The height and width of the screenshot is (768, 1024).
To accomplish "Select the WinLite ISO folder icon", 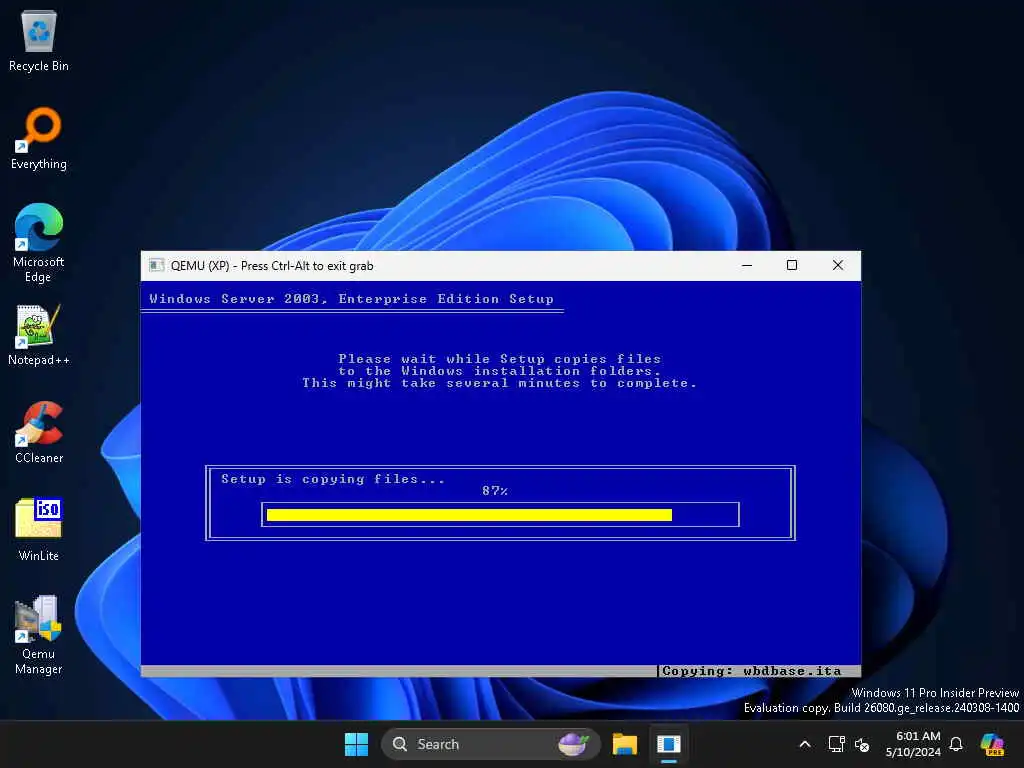I will pos(39,530).
